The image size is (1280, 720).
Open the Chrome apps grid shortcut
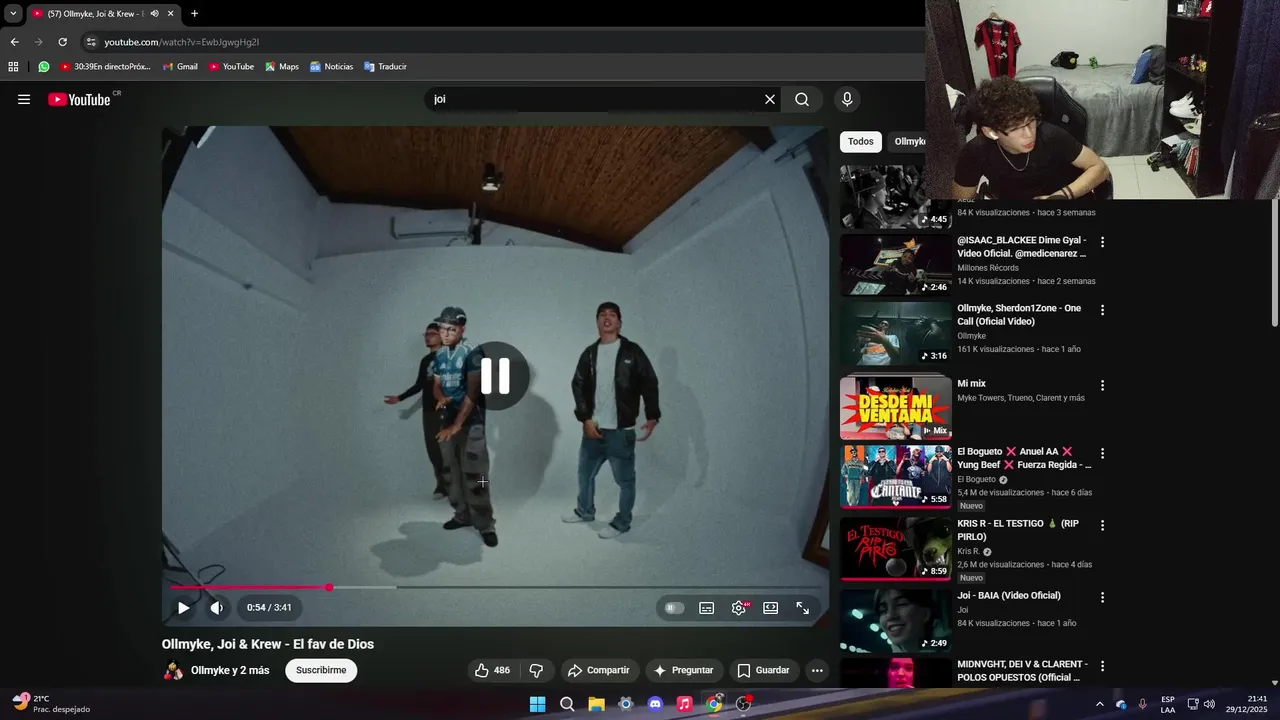point(13,67)
